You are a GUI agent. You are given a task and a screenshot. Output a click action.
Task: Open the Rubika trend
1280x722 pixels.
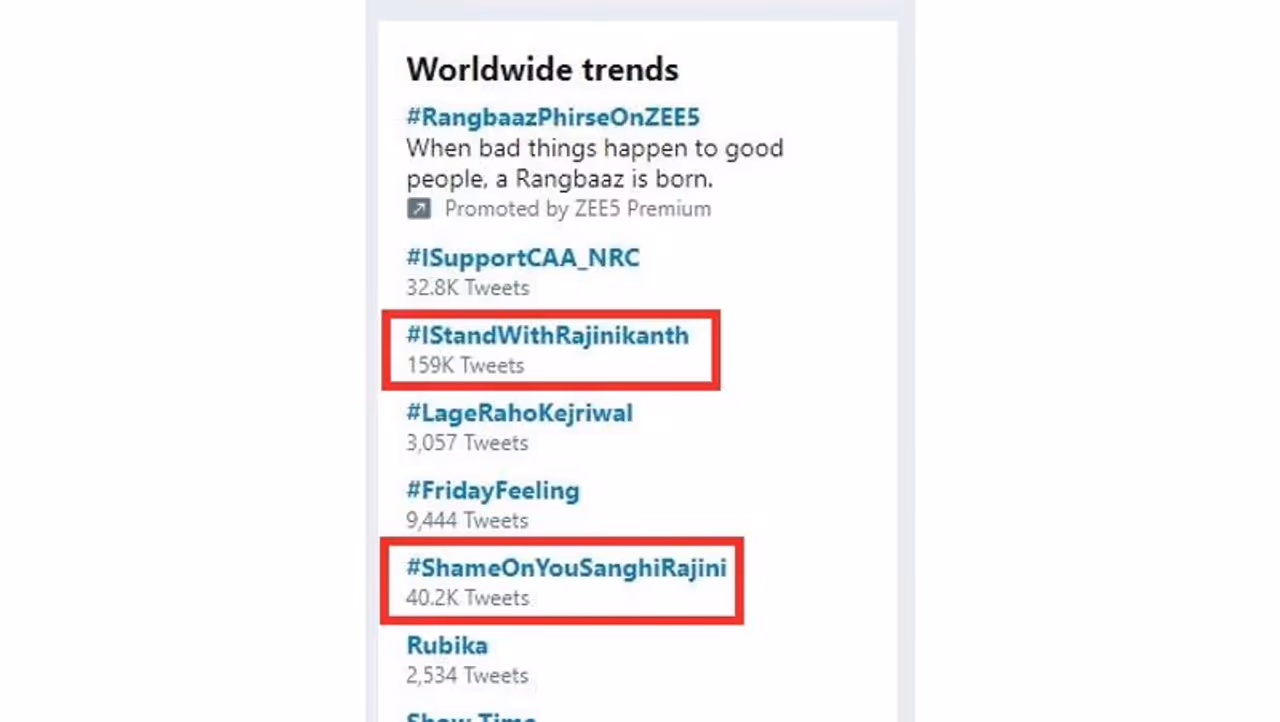click(x=446, y=646)
